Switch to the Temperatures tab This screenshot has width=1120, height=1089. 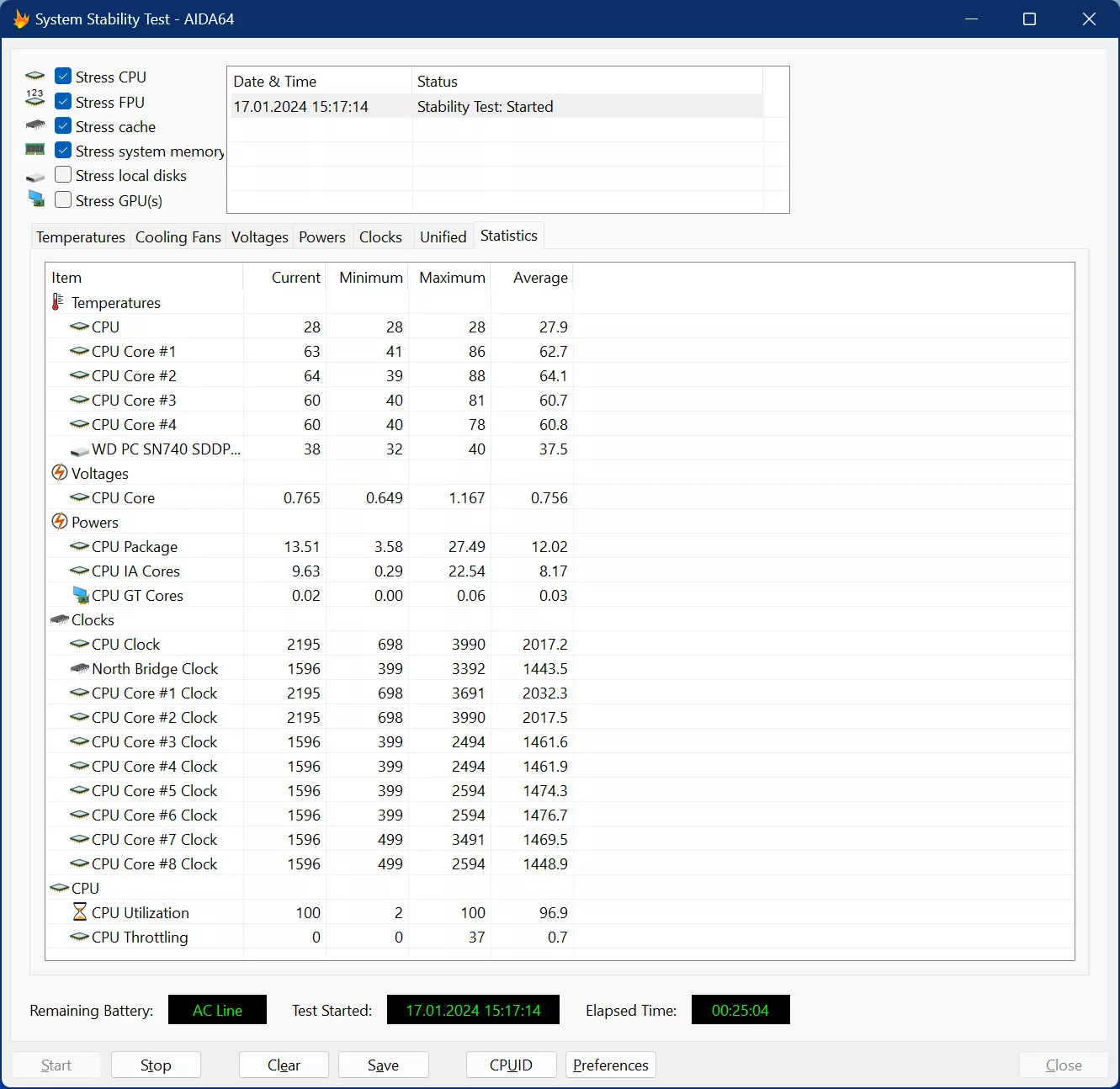tap(81, 237)
